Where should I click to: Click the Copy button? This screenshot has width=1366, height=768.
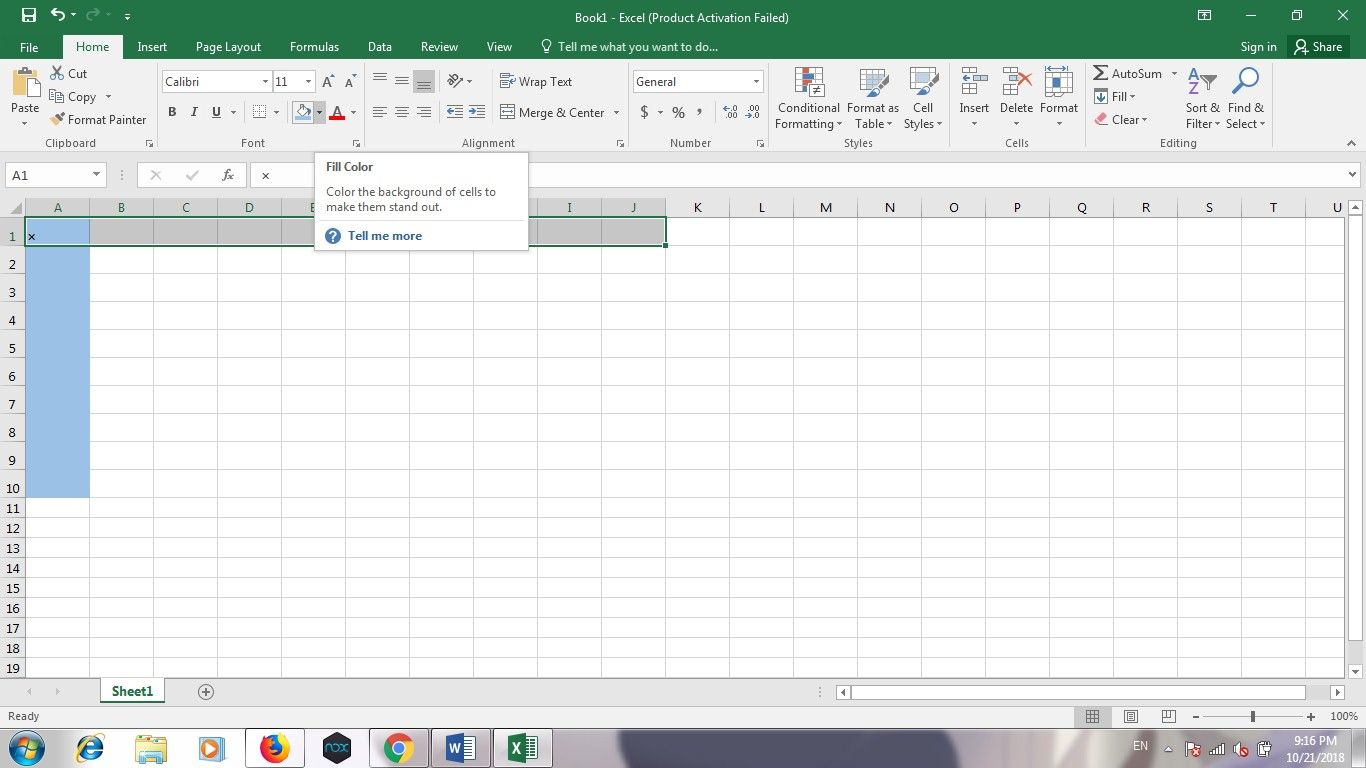[x=73, y=97]
